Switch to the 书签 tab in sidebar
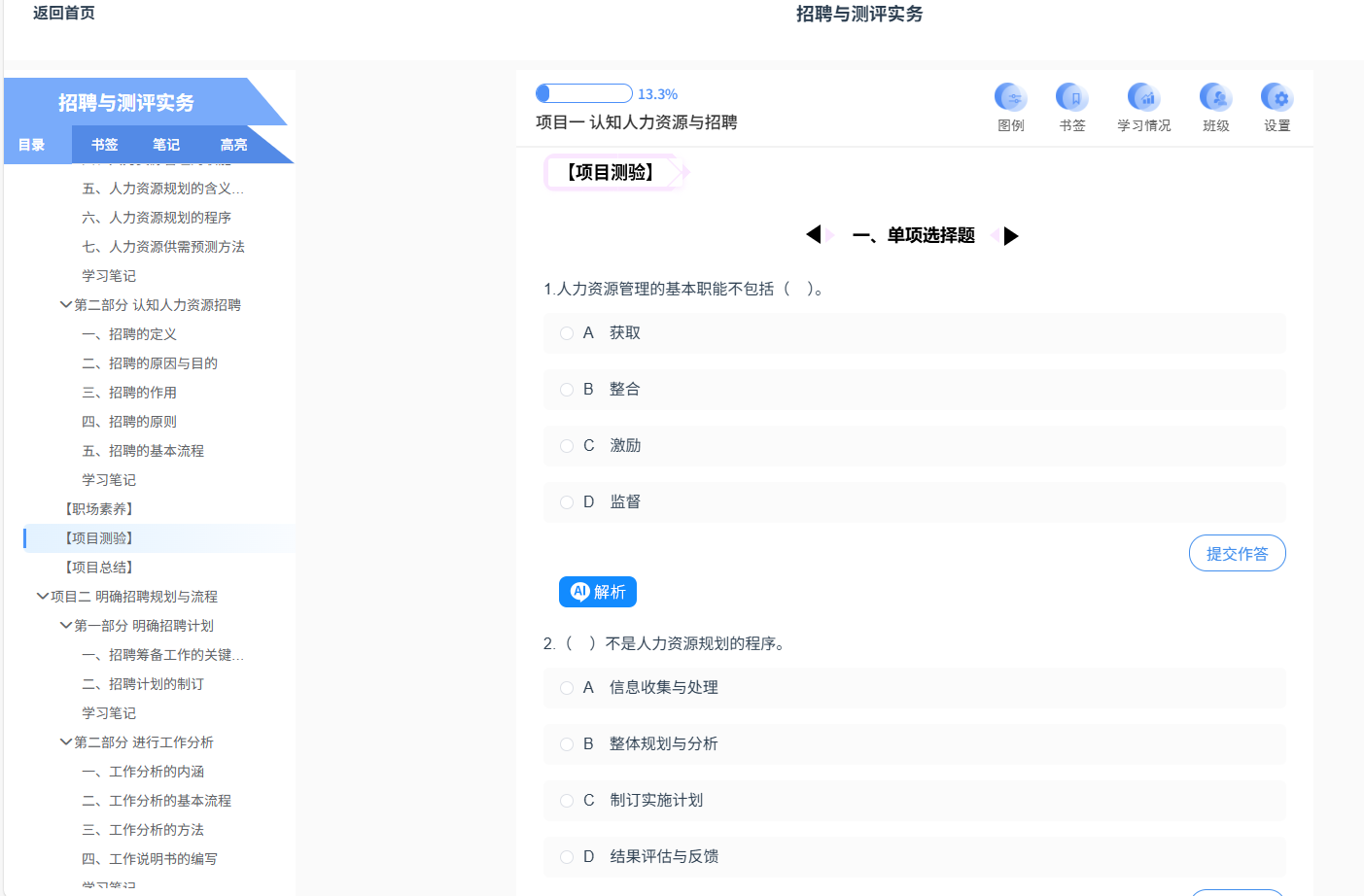1364x896 pixels. coord(104,145)
